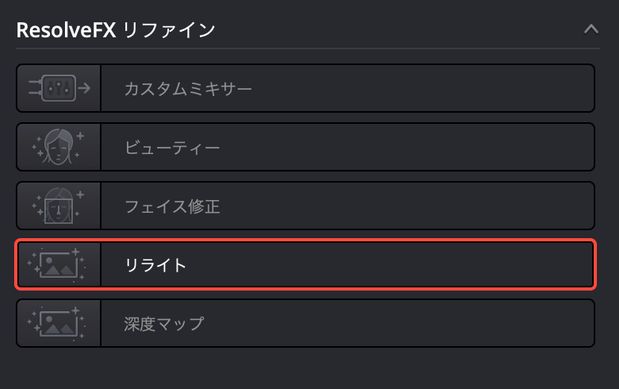
Task: Click the output arrow on the mixer icon
Action: [x=84, y=88]
